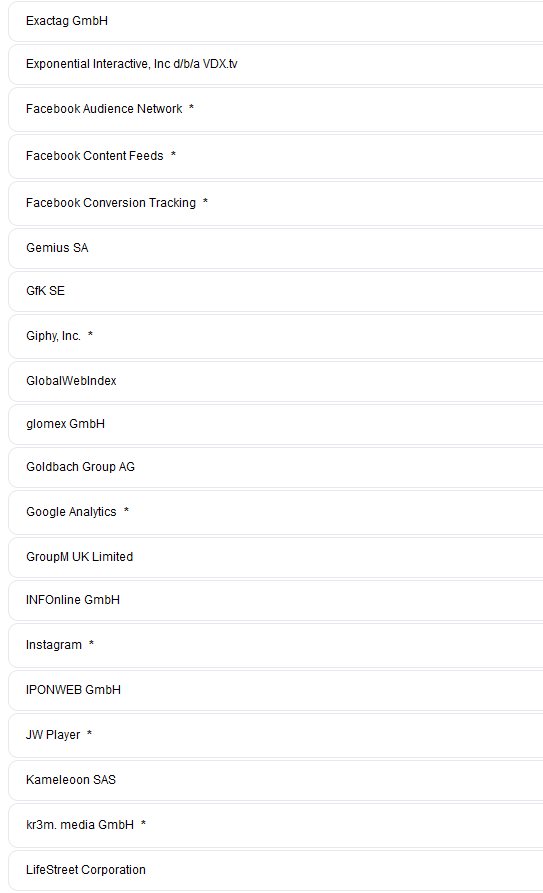The image size is (543, 893).
Task: Select the IPONWEB GmbH row
Action: tap(276, 690)
